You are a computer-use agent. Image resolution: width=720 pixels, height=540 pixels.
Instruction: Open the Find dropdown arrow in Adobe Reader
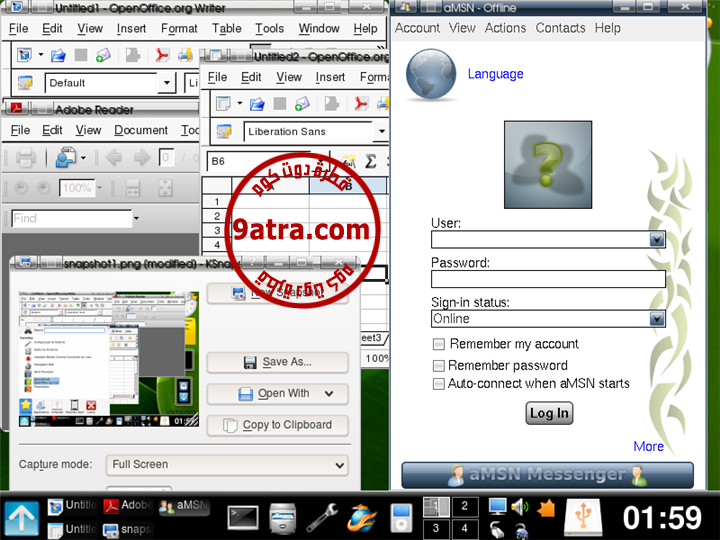tap(136, 218)
